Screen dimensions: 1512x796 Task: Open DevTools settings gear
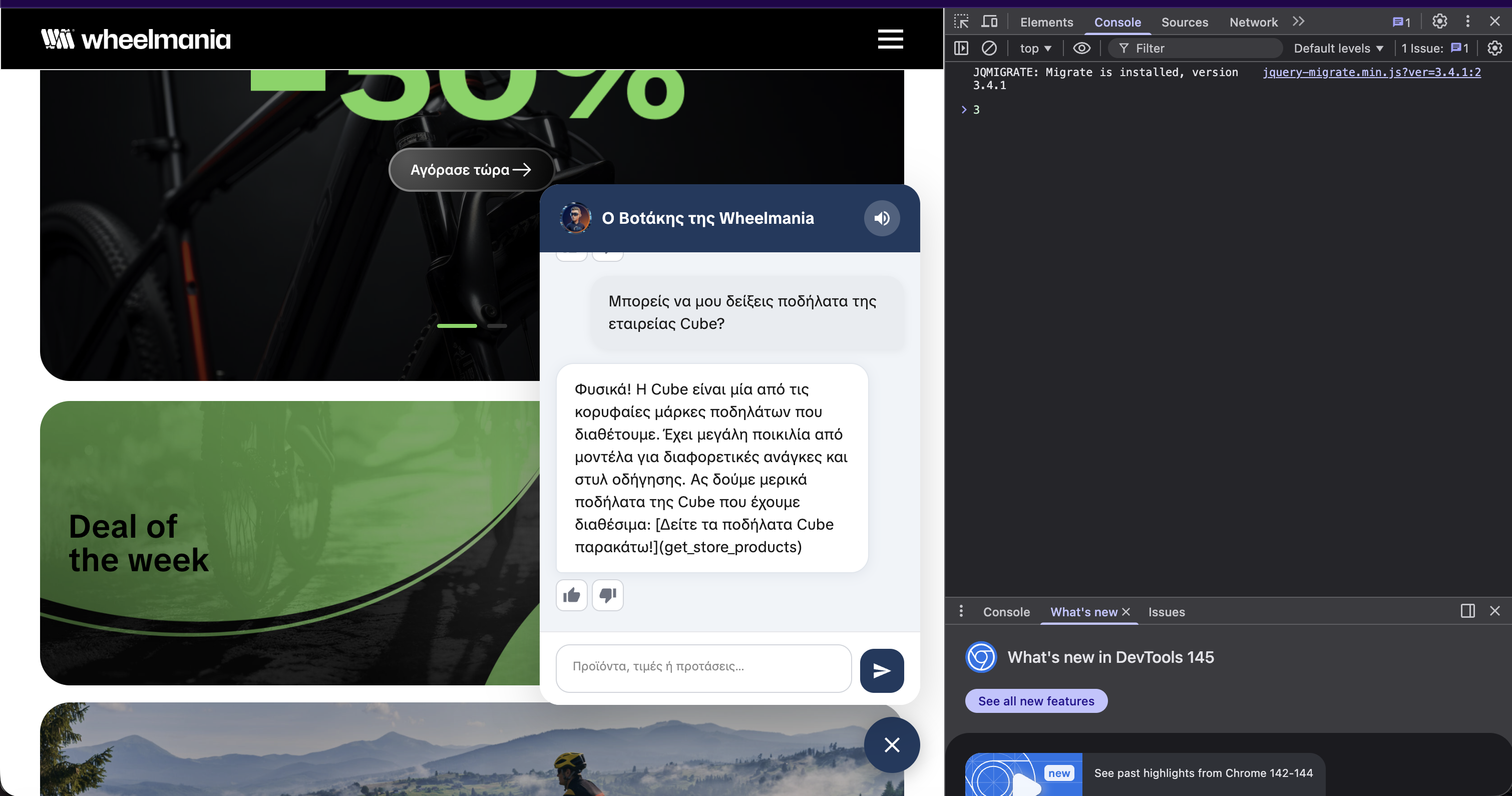coord(1439,22)
